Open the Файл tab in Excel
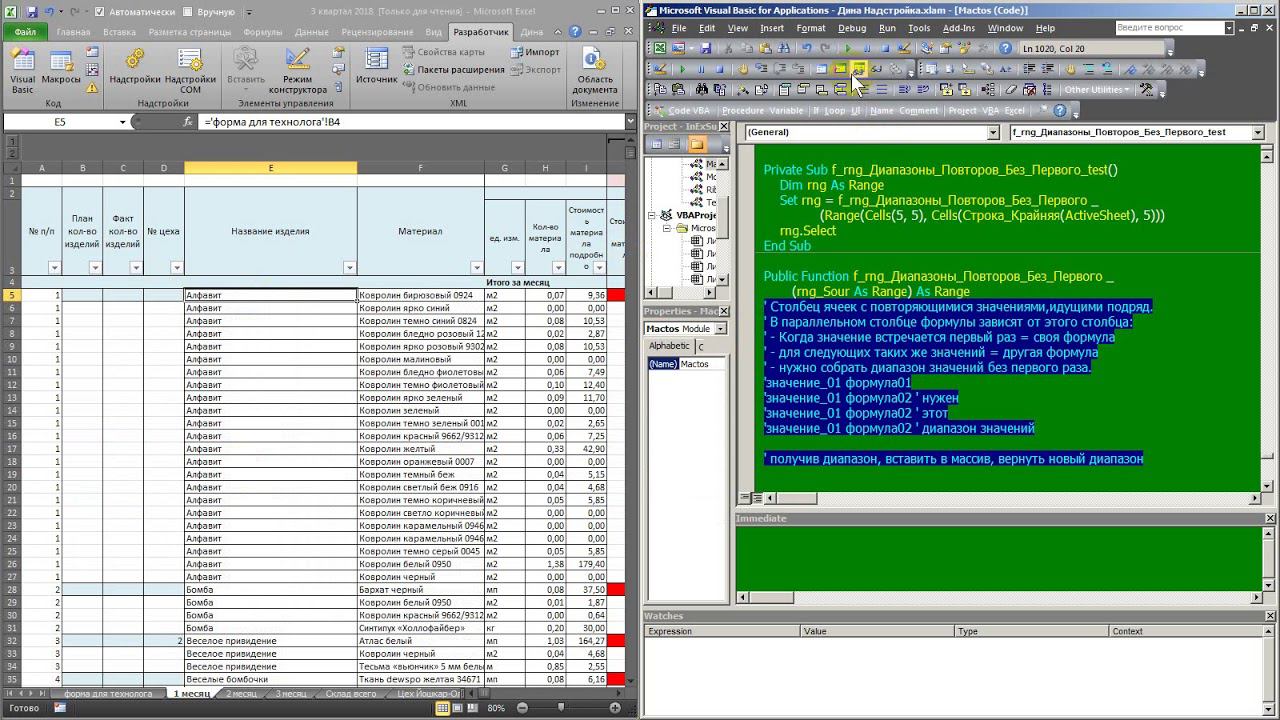1280x720 pixels. pyautogui.click(x=25, y=32)
